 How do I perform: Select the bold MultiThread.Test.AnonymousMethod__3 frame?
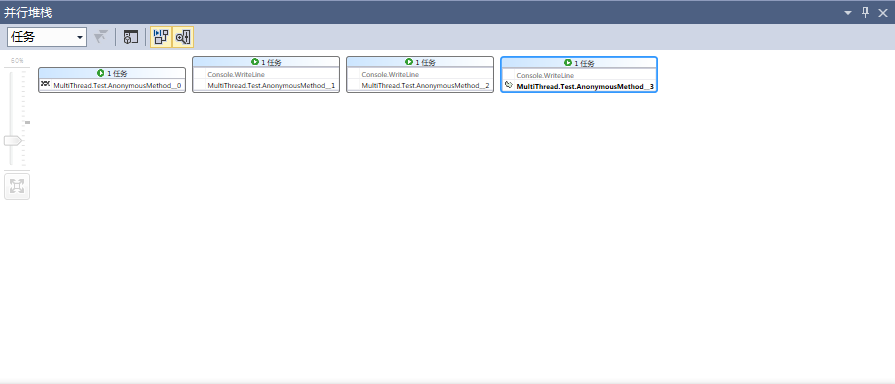point(585,87)
